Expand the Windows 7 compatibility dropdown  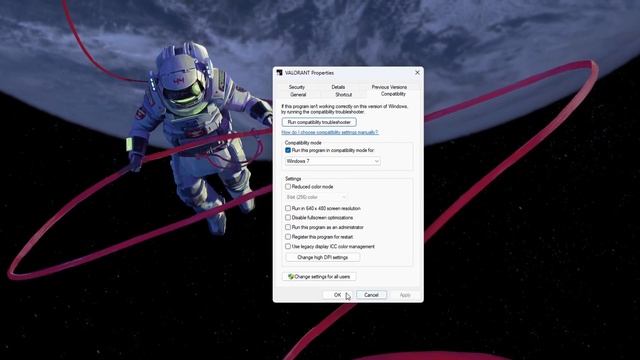[333, 161]
